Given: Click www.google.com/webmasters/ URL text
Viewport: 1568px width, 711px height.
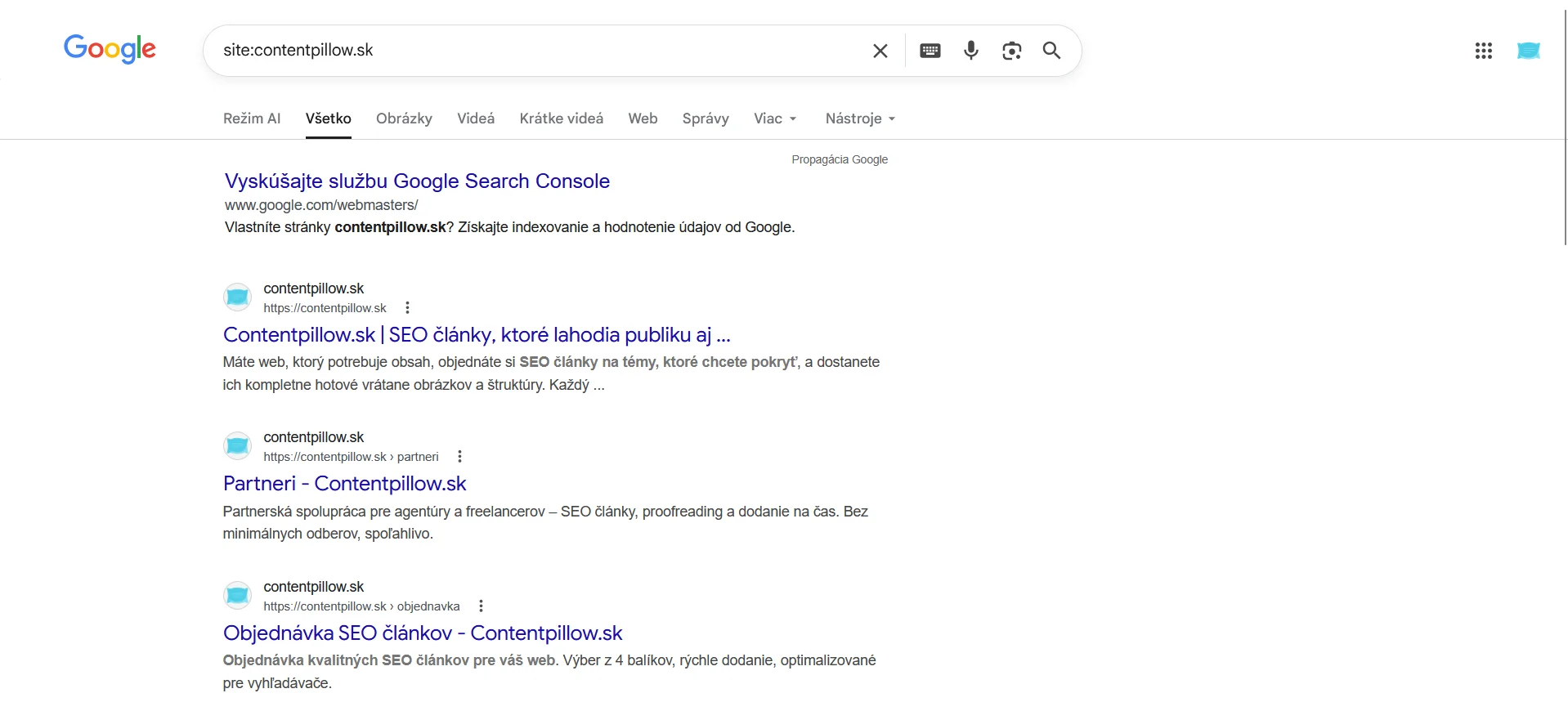Looking at the screenshot, I should coord(321,205).
